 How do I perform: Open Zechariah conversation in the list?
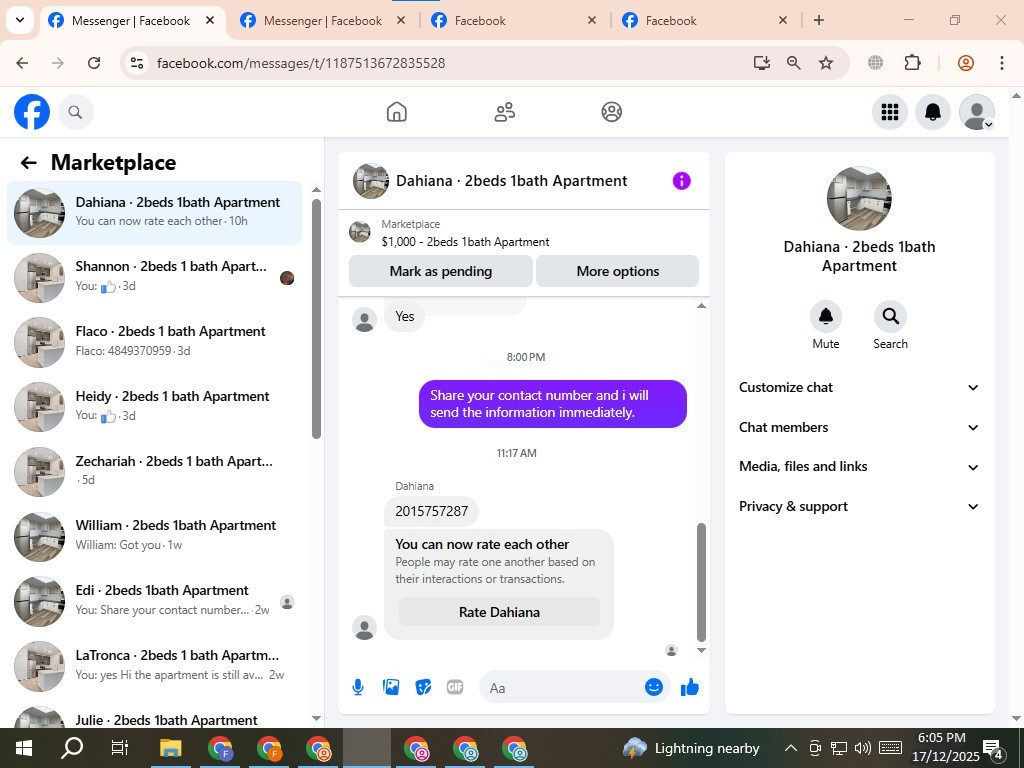click(x=155, y=472)
